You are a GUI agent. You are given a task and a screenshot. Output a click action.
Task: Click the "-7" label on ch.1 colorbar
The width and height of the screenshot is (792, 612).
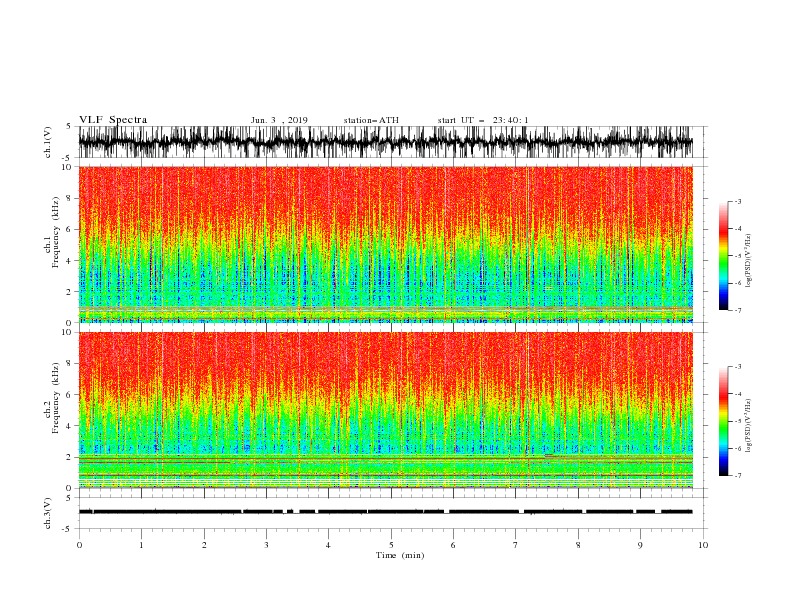[x=738, y=310]
